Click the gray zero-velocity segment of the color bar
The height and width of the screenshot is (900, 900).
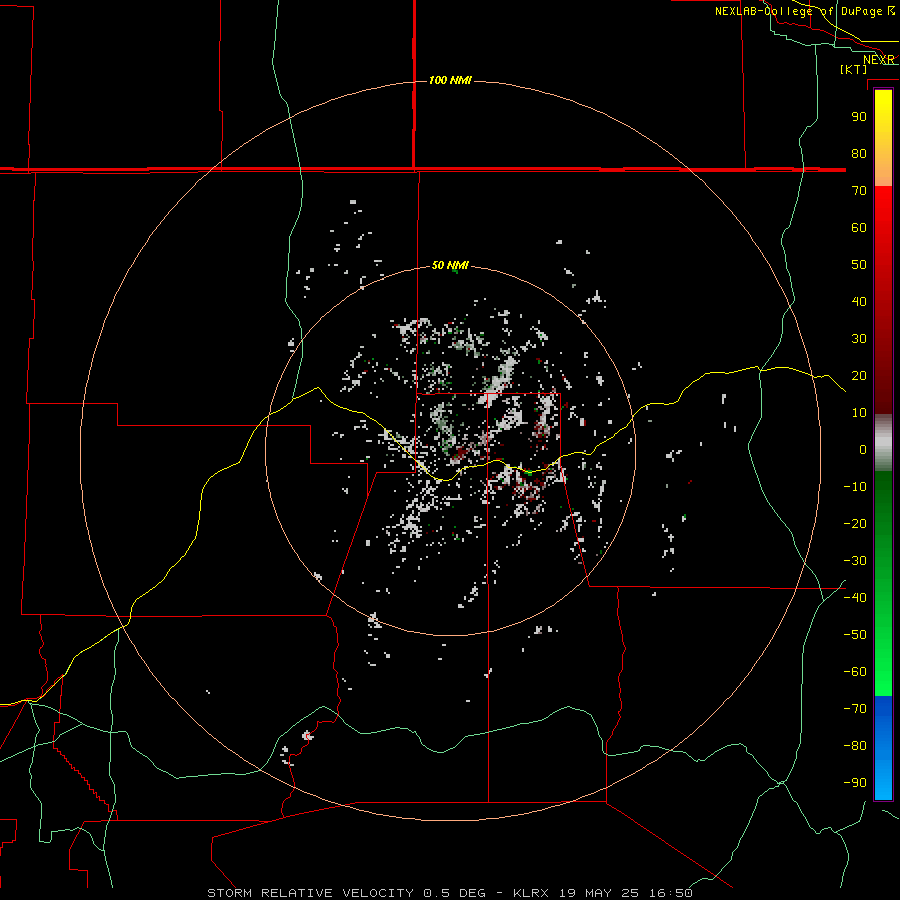coord(883,443)
